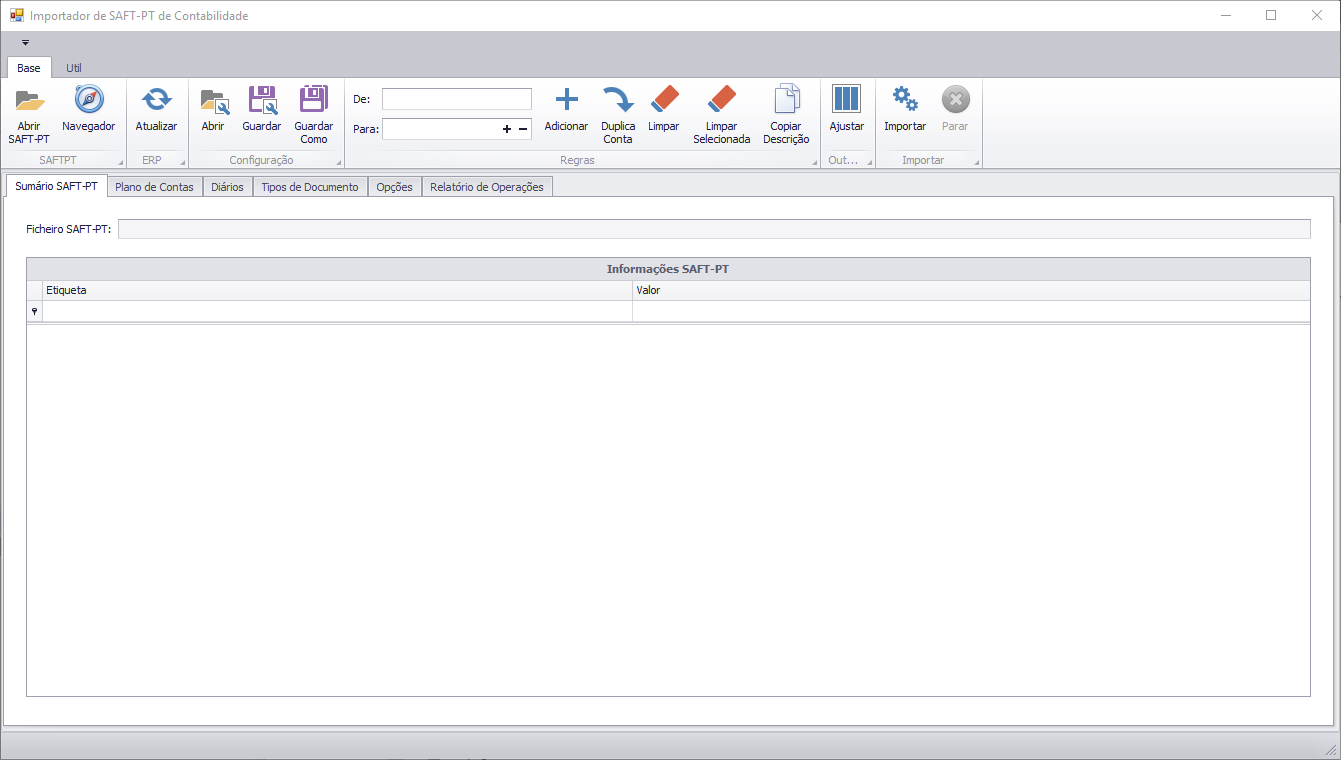Save configuration using Guardar icon
Viewport: 1341px width, 760px height.
(261, 101)
